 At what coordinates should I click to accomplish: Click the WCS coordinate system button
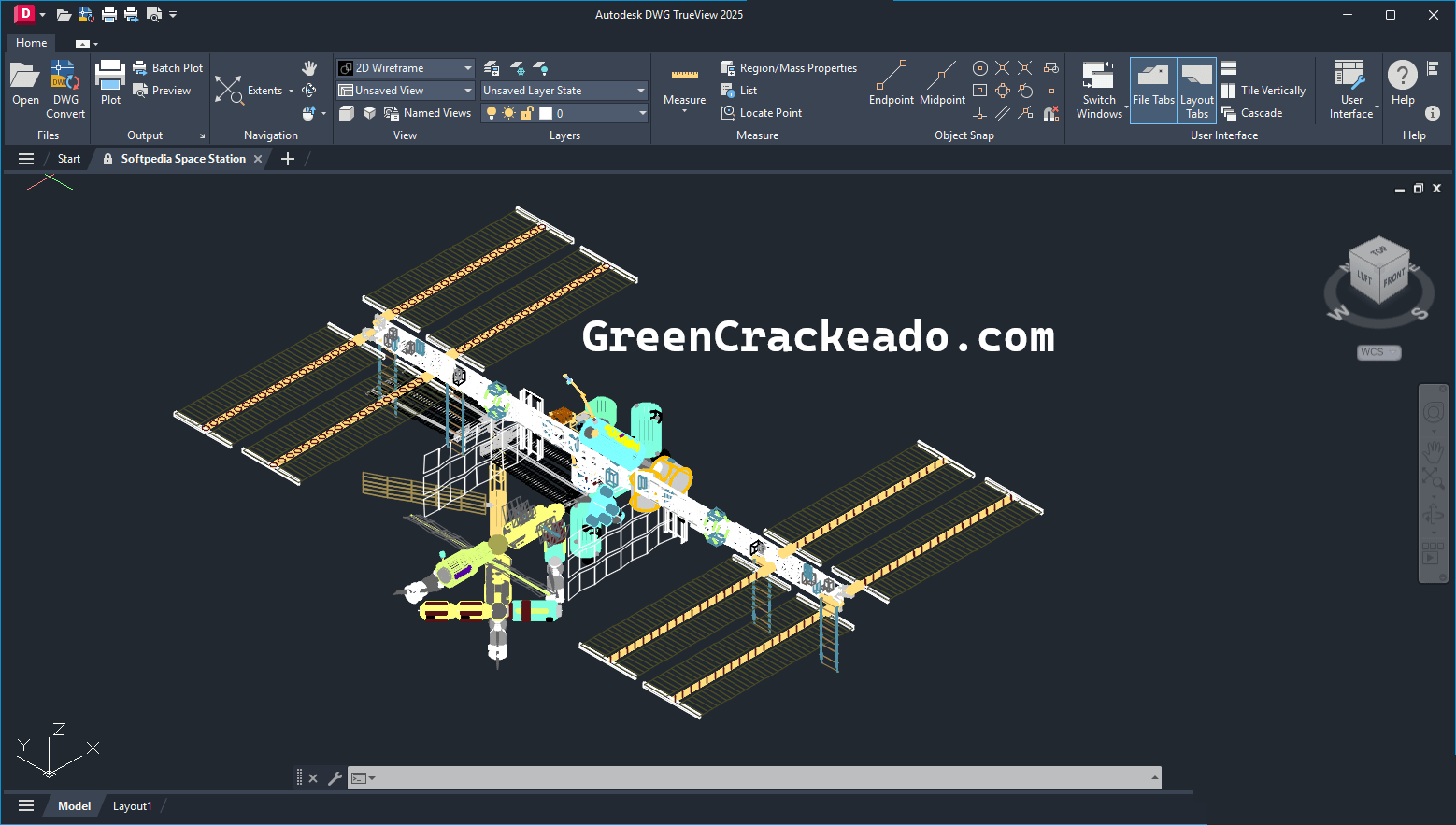[x=1378, y=352]
